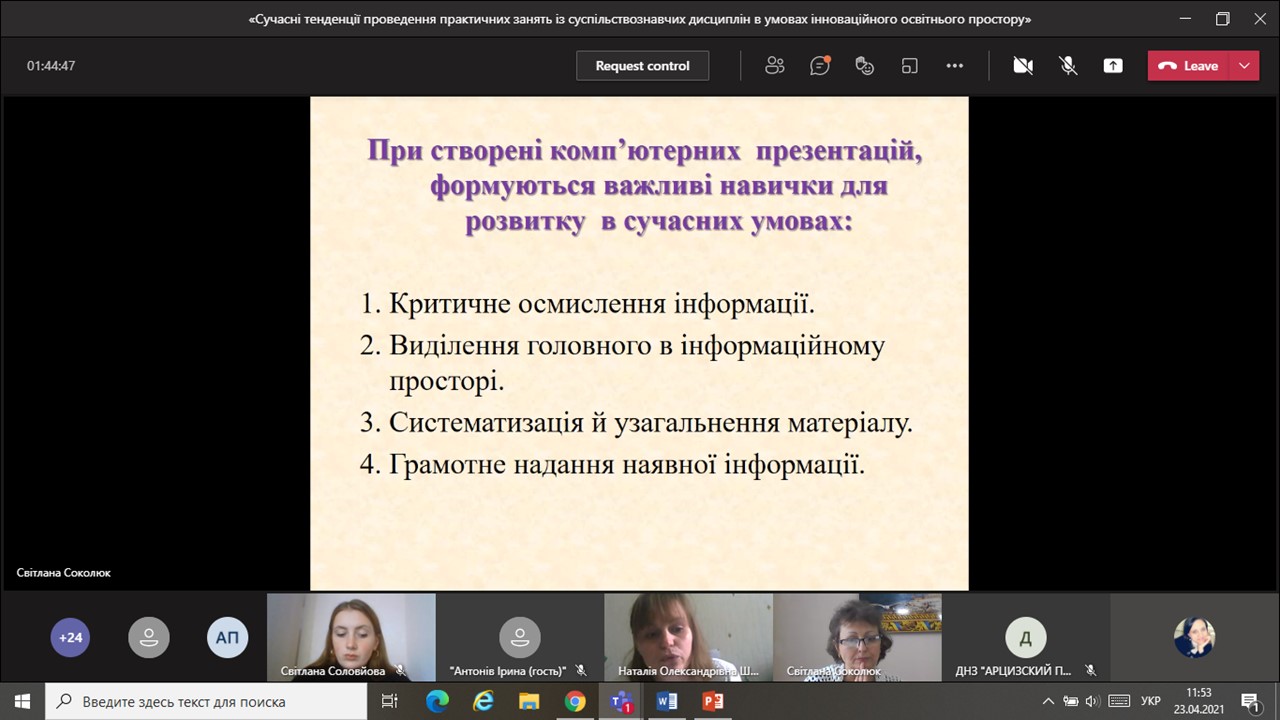Open the meeting chat conversation

point(820,66)
